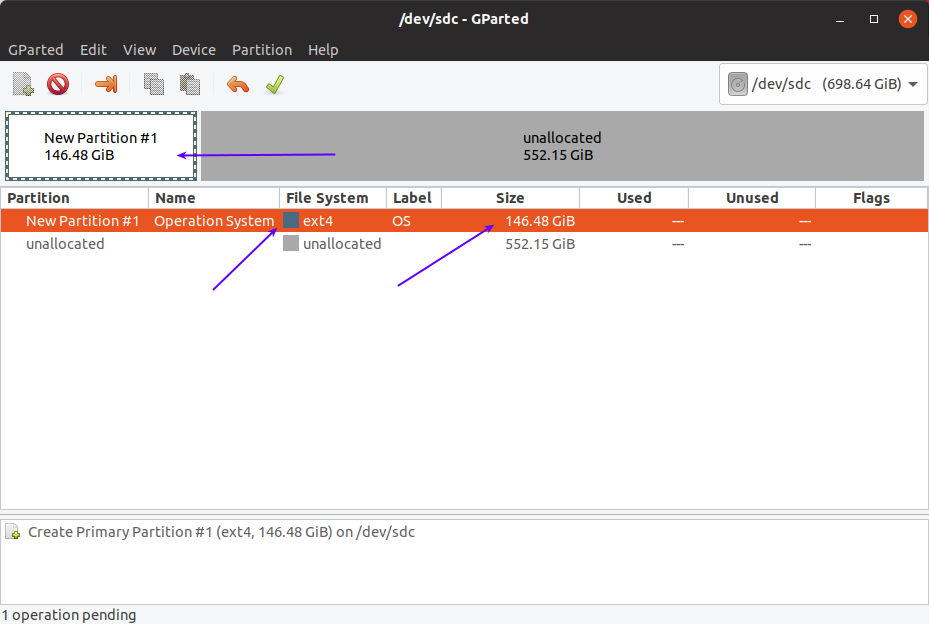Select the unallocated 552.15 GiB graphical block

click(x=562, y=146)
